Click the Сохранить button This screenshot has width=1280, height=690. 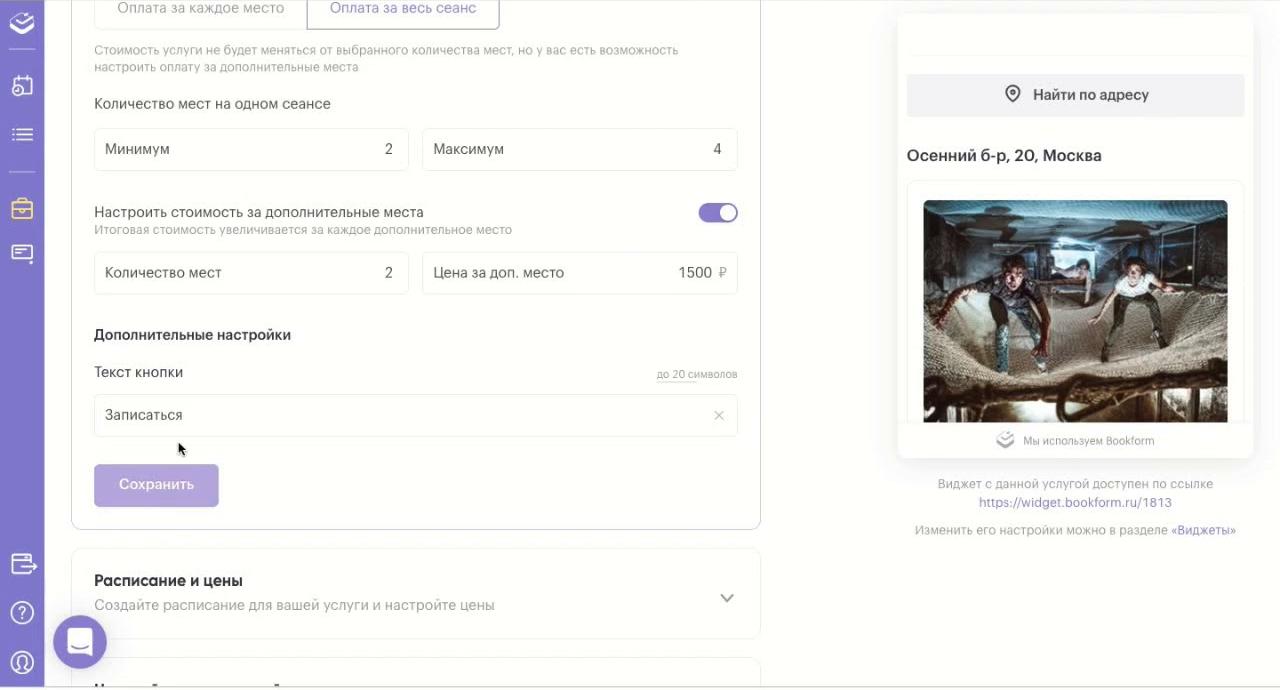(x=156, y=485)
